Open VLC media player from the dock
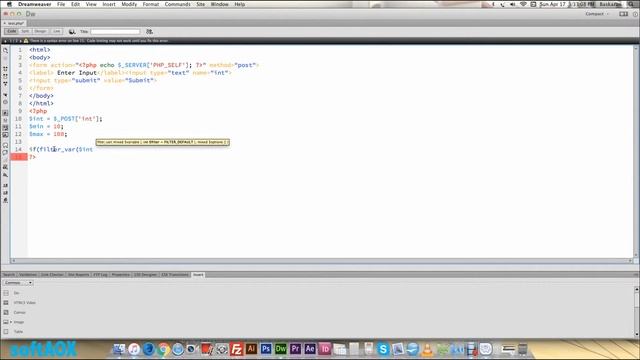The image size is (640, 360). point(427,349)
